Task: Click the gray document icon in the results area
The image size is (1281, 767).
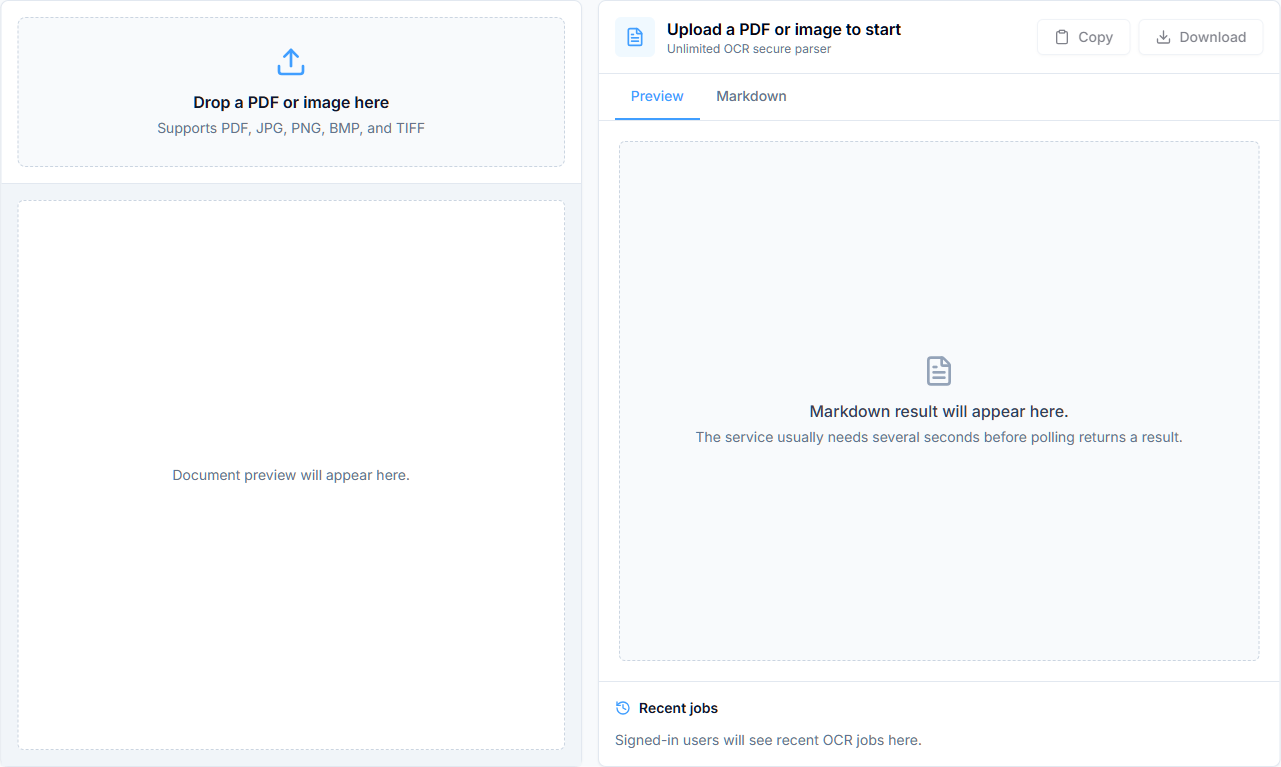Action: 939,371
